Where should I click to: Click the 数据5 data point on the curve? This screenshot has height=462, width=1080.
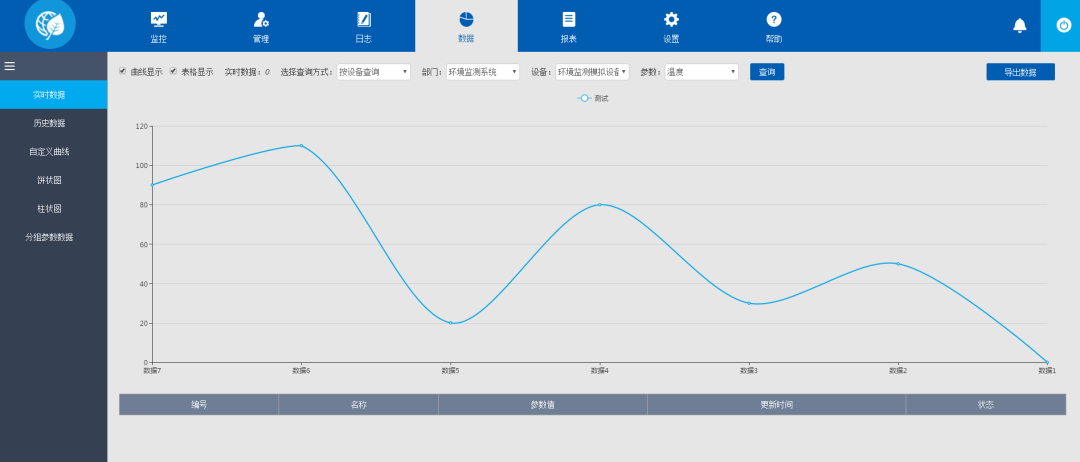tap(450, 323)
